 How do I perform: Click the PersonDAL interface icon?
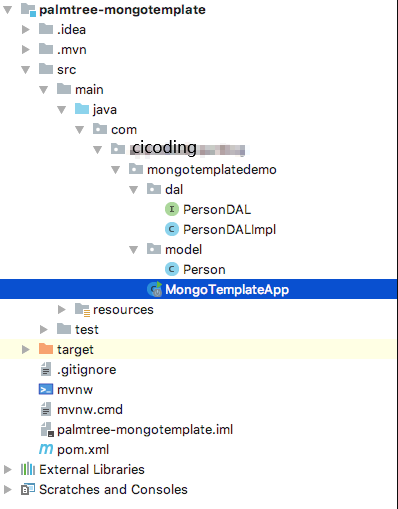coord(172,209)
